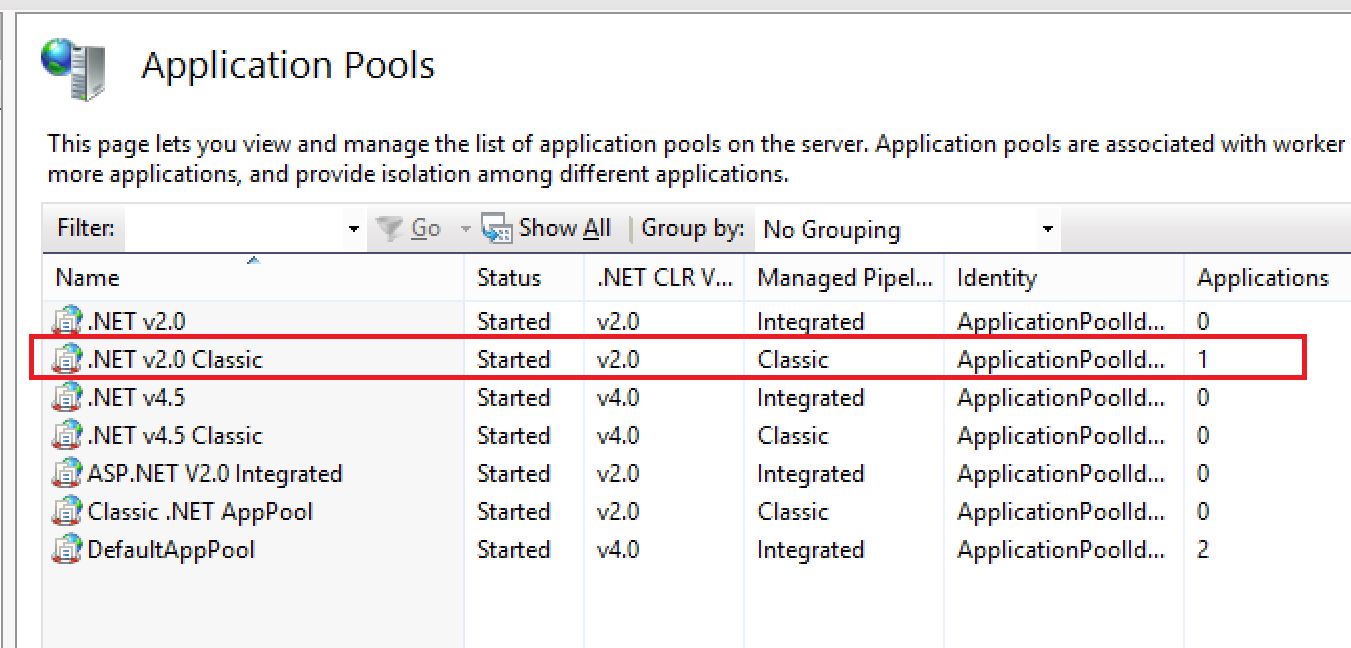Image resolution: width=1351 pixels, height=648 pixels.
Task: Select Classic .NET AppPool icon
Action: pyautogui.click(x=67, y=512)
